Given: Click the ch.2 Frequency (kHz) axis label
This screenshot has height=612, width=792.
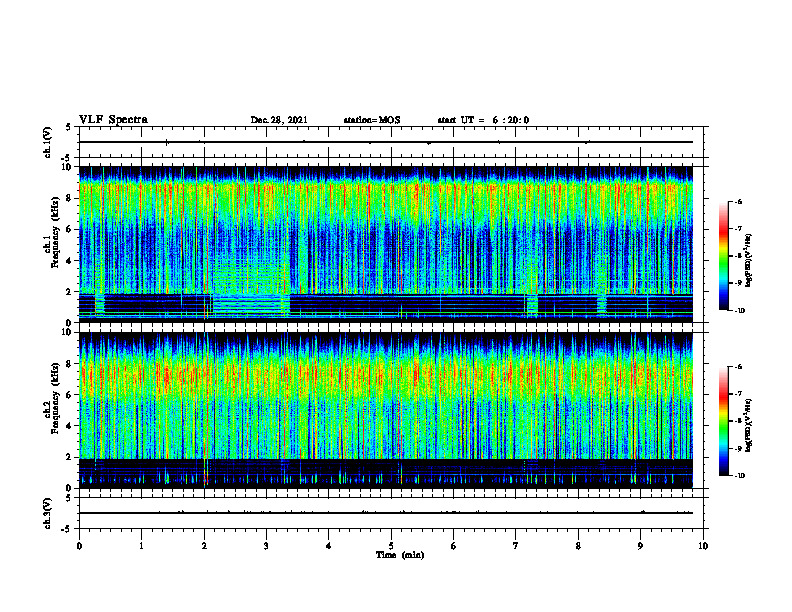Looking at the screenshot, I should click(x=52, y=397).
